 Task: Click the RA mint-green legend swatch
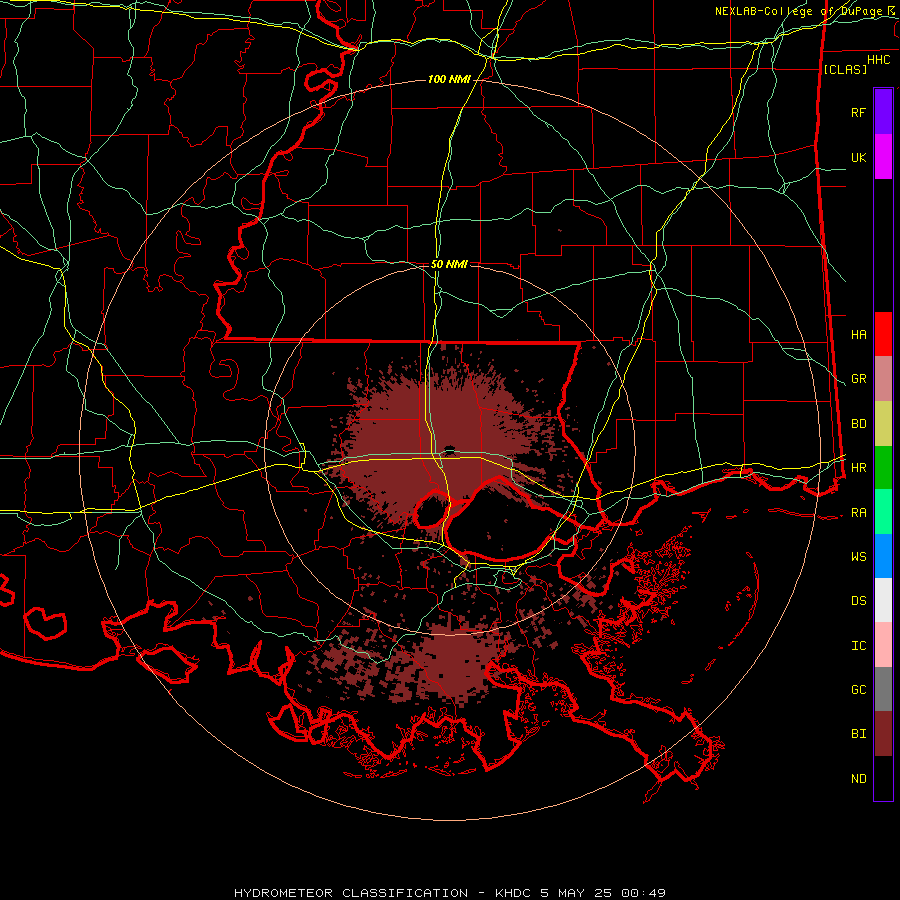tap(883, 512)
